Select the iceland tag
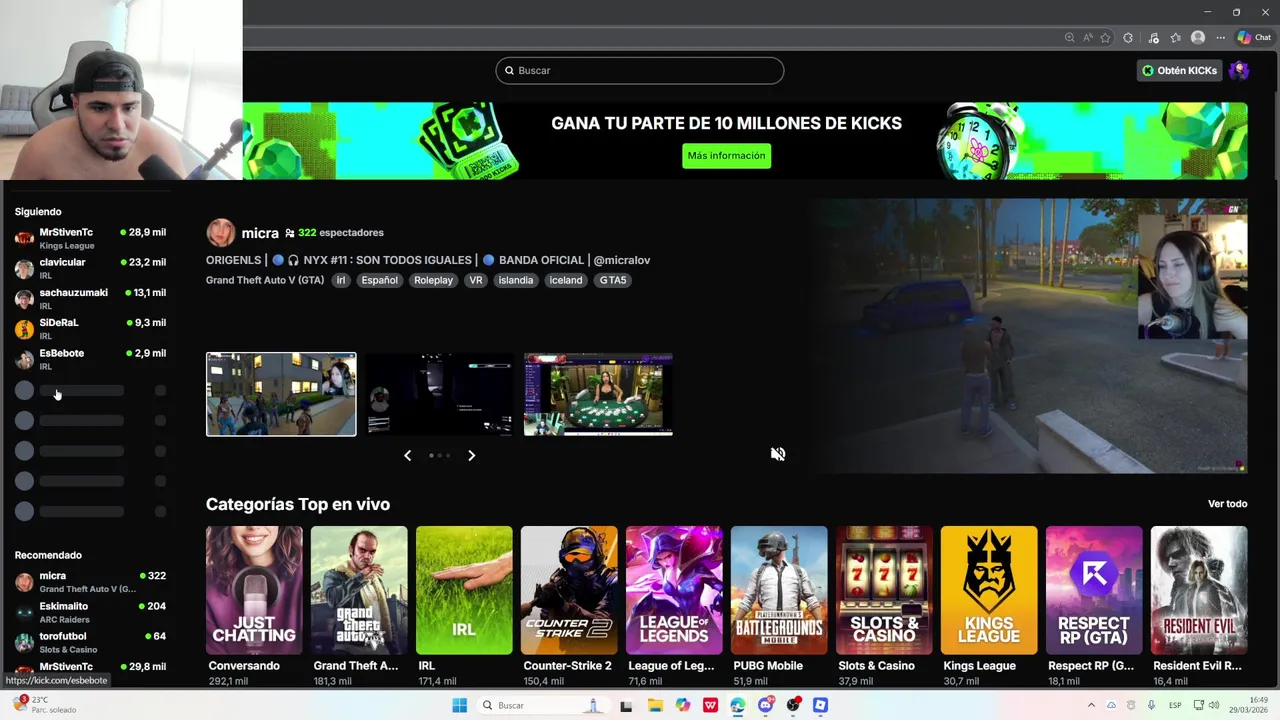The image size is (1280, 720). (x=566, y=280)
